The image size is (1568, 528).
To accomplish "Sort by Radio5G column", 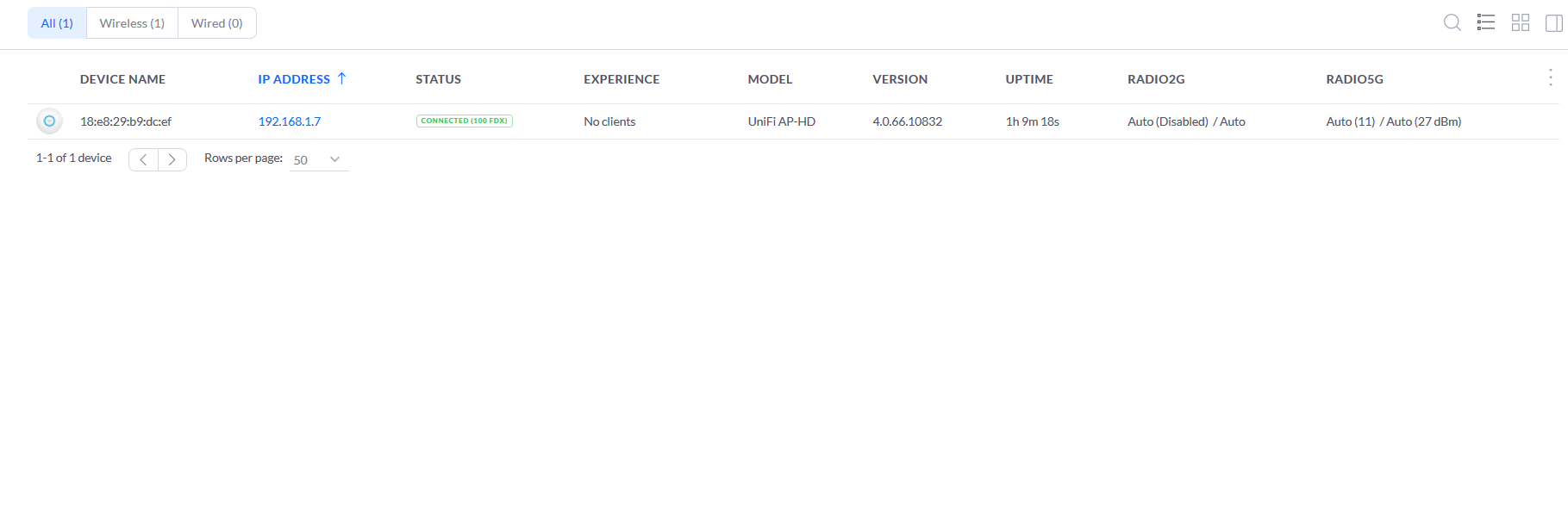I will [1354, 79].
